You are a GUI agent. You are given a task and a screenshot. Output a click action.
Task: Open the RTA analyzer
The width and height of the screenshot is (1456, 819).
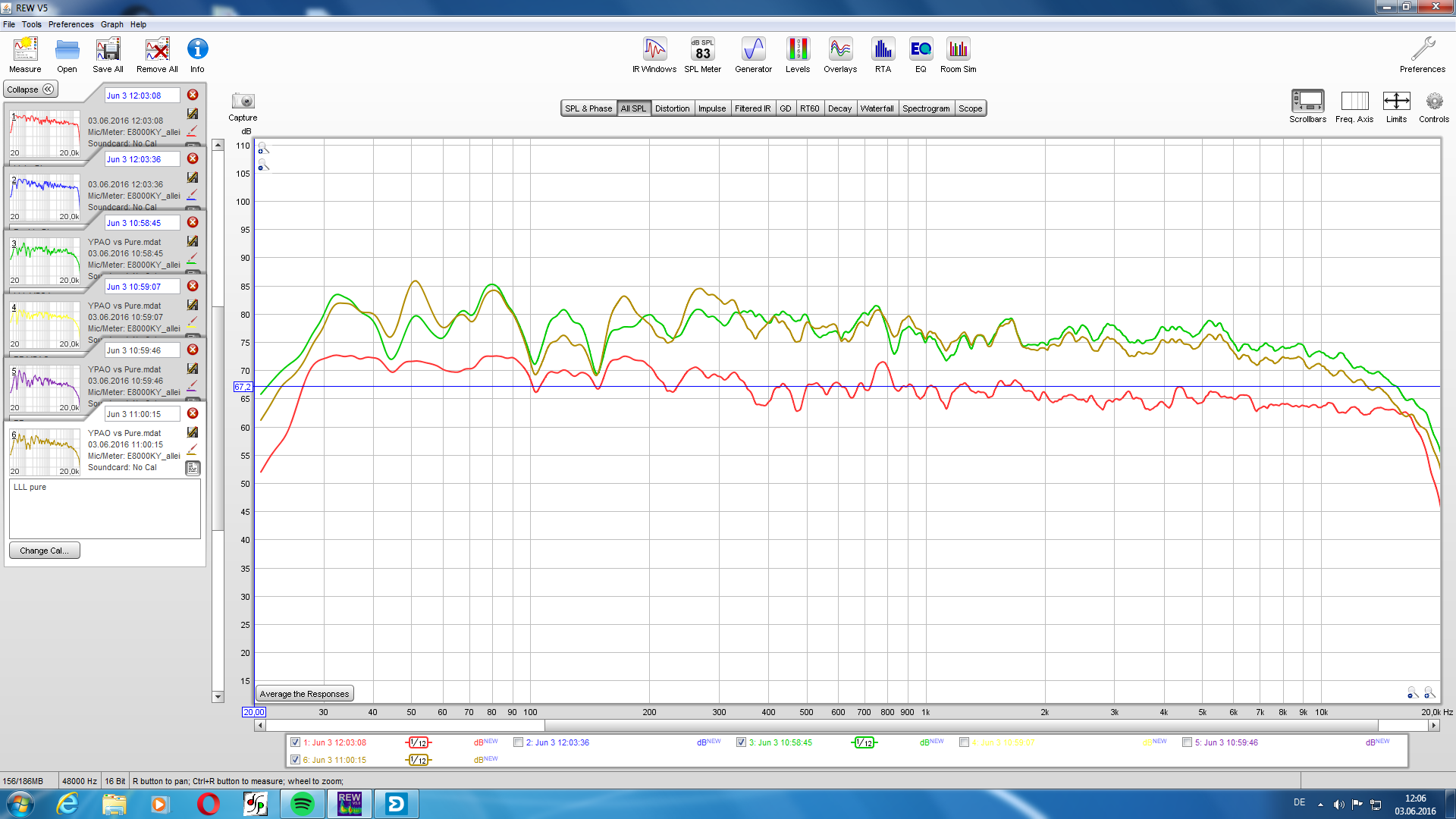[883, 55]
